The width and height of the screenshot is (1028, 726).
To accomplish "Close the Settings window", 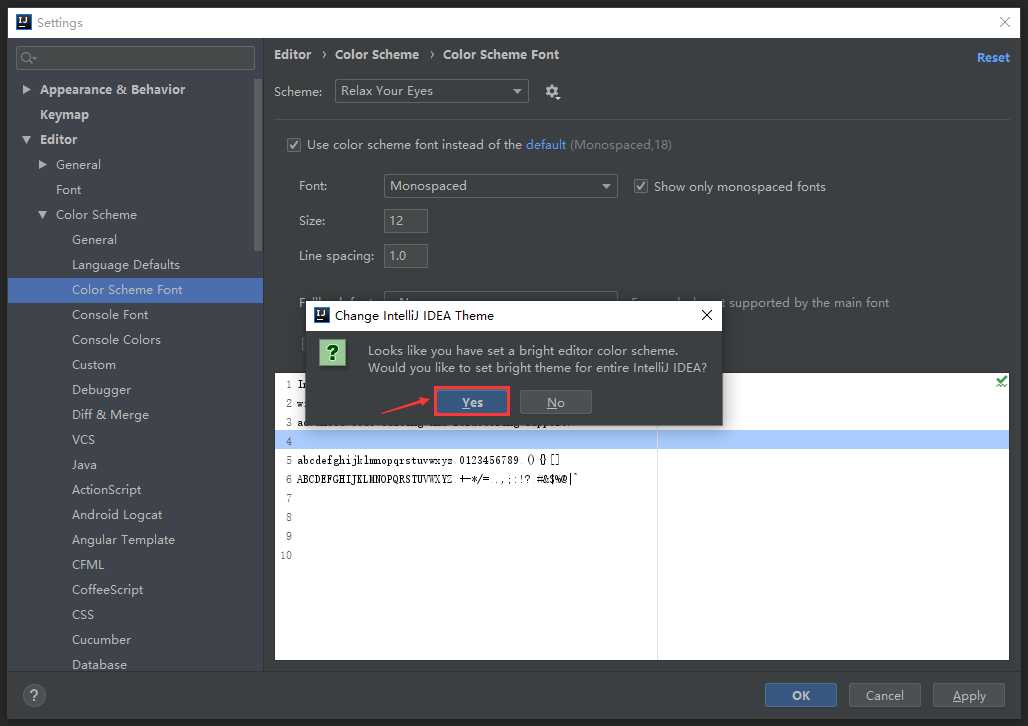I will point(1004,22).
